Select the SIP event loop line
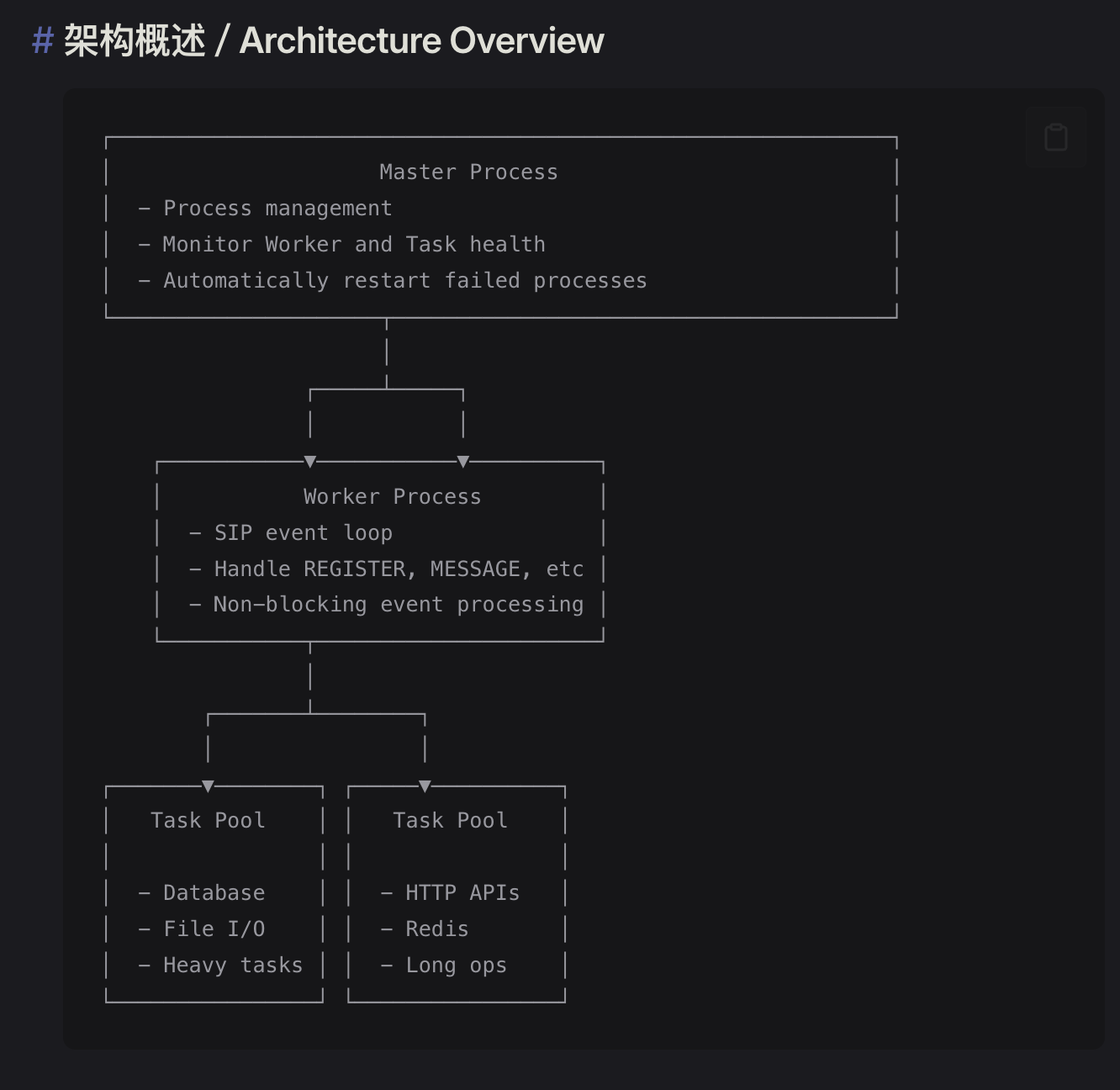 point(303,533)
